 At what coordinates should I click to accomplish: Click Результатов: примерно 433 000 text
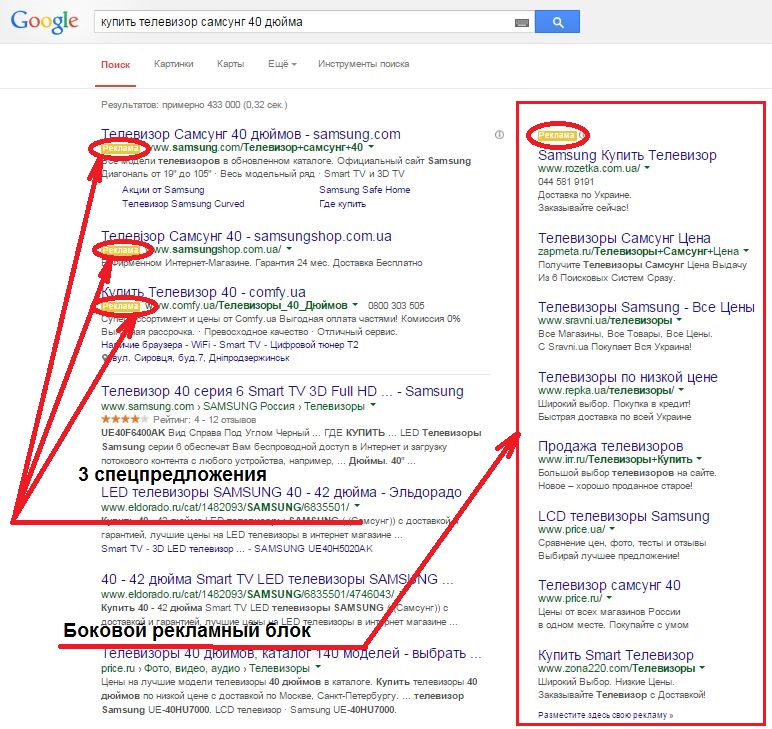[x=194, y=105]
